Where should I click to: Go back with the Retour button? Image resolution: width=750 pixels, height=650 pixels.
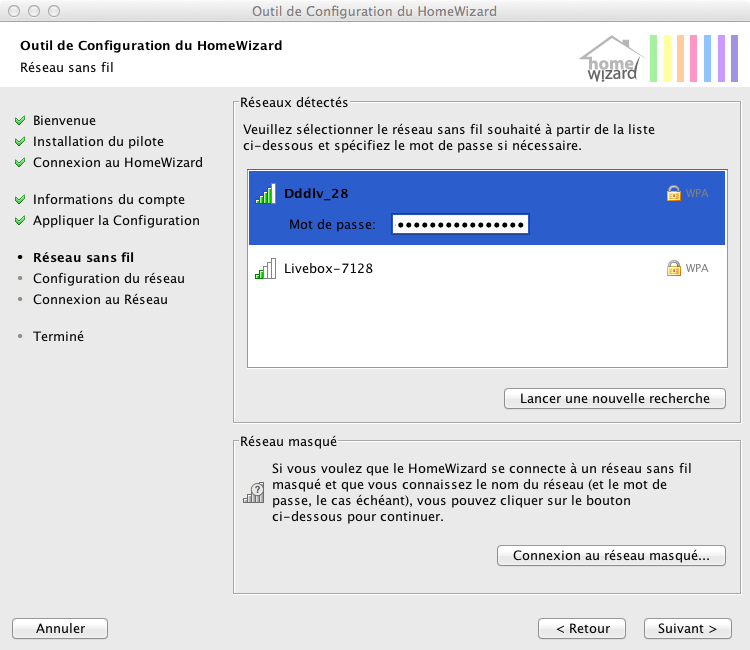(x=582, y=628)
